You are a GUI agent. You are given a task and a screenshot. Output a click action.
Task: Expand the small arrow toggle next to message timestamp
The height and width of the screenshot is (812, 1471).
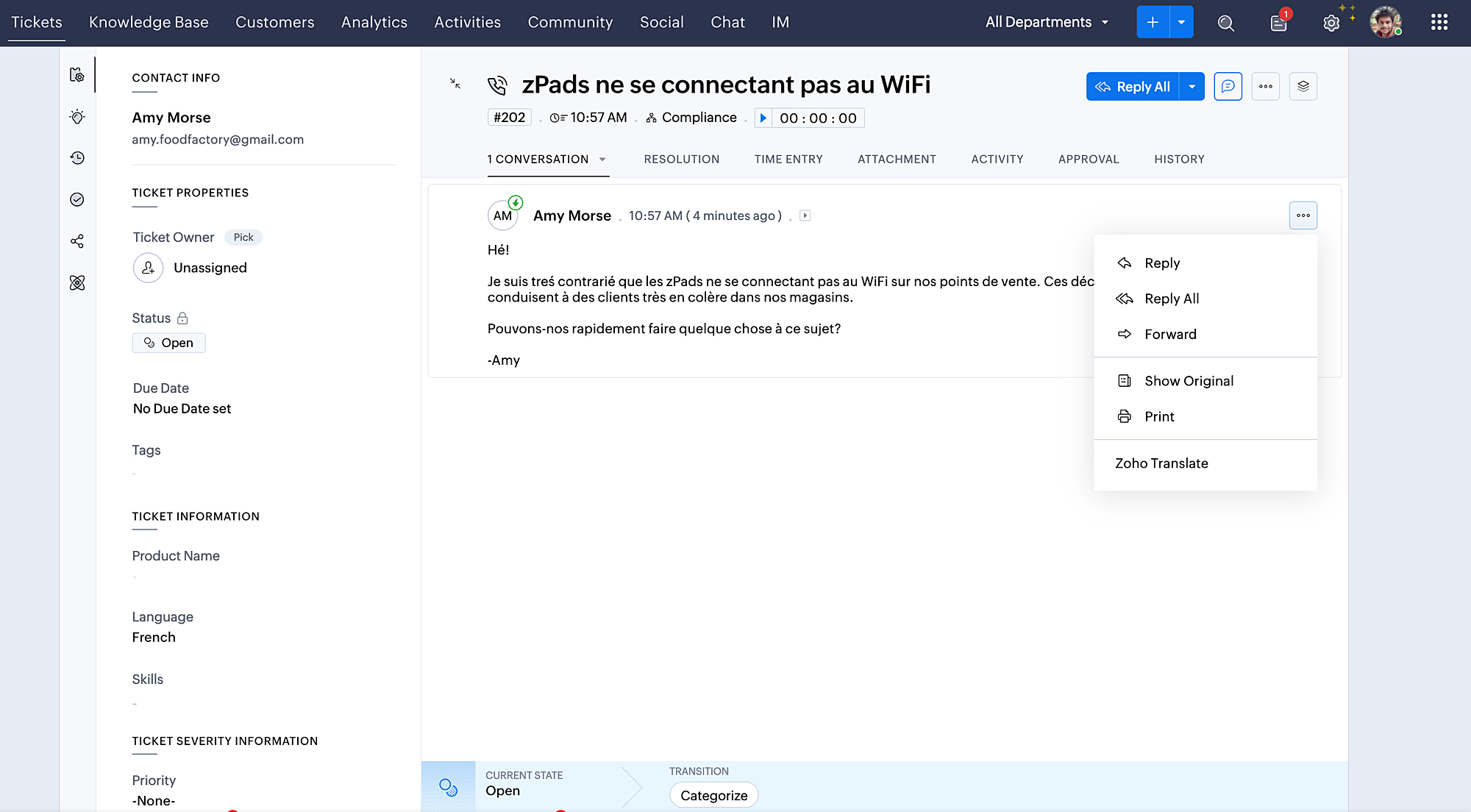(x=805, y=216)
